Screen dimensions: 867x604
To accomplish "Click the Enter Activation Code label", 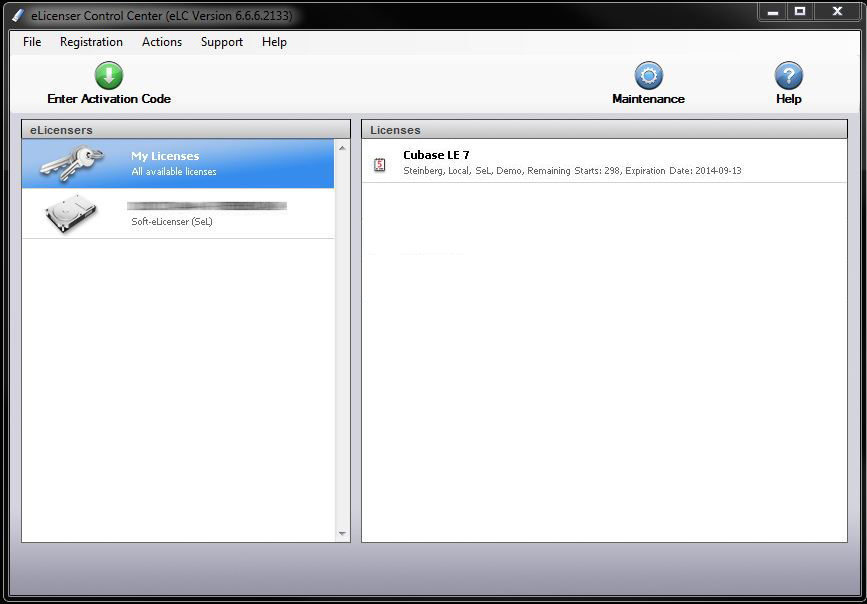I will pyautogui.click(x=109, y=99).
